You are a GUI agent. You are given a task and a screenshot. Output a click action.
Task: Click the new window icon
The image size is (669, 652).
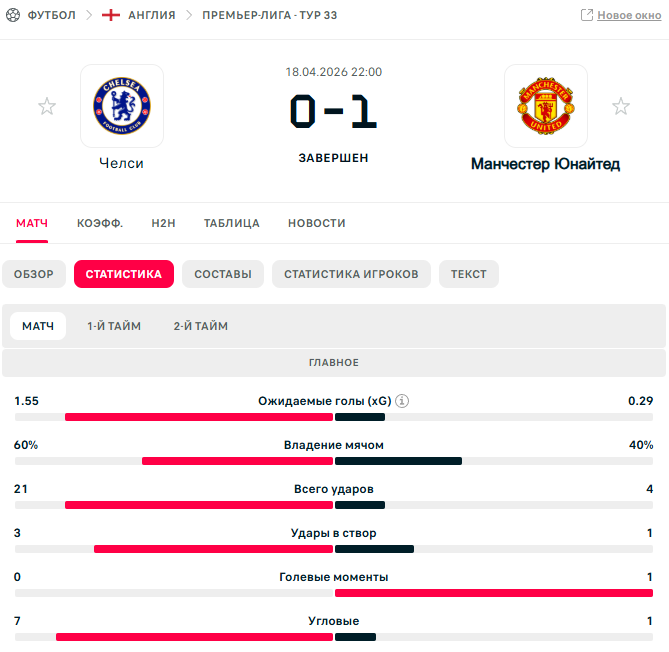click(x=587, y=15)
